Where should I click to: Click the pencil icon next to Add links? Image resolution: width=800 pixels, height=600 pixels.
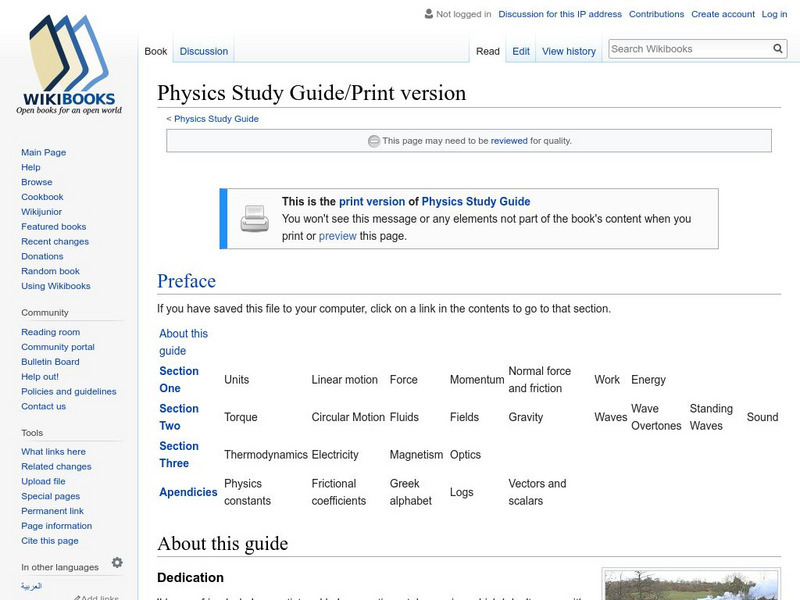click(x=76, y=596)
